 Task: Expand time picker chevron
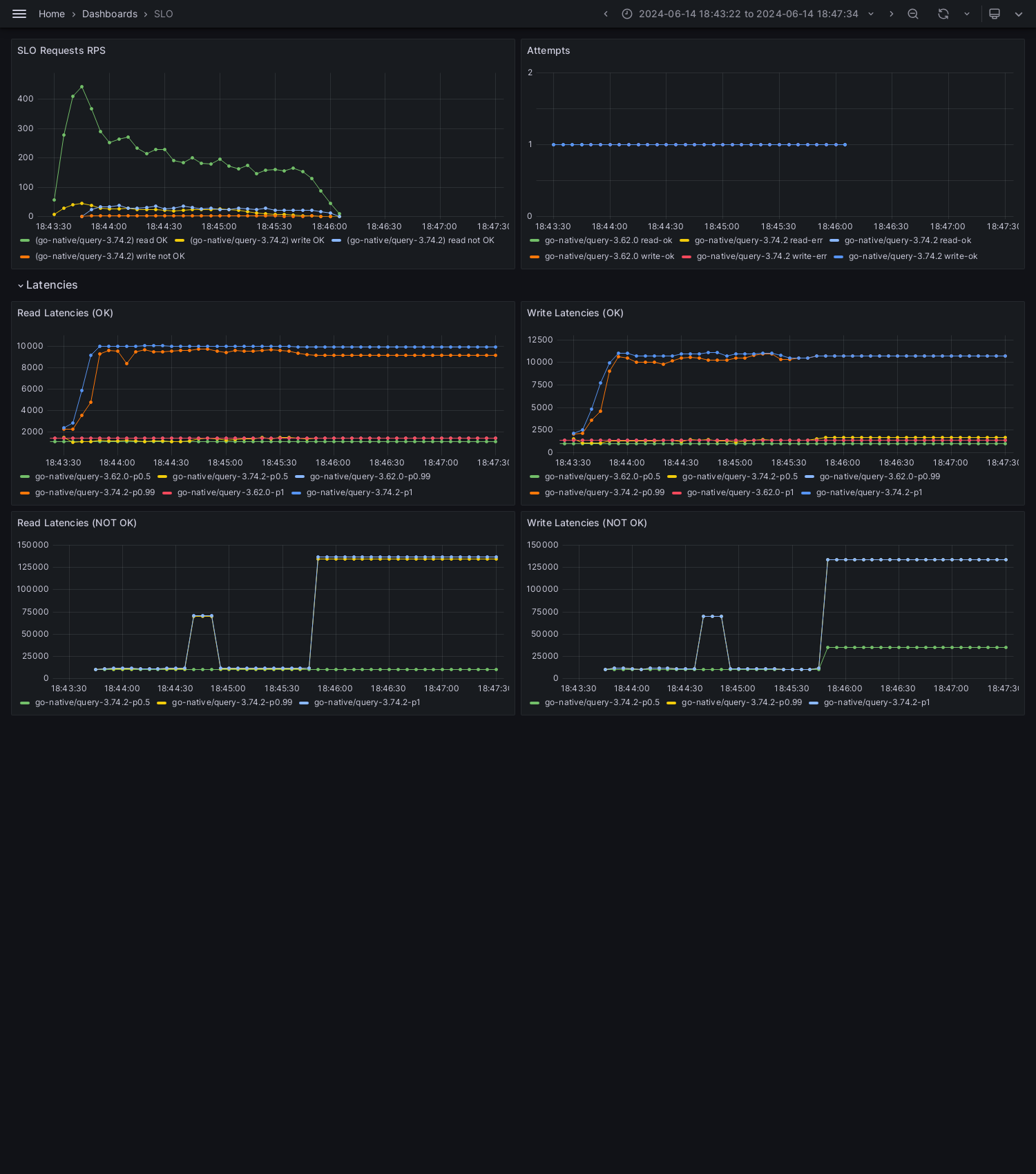(871, 14)
